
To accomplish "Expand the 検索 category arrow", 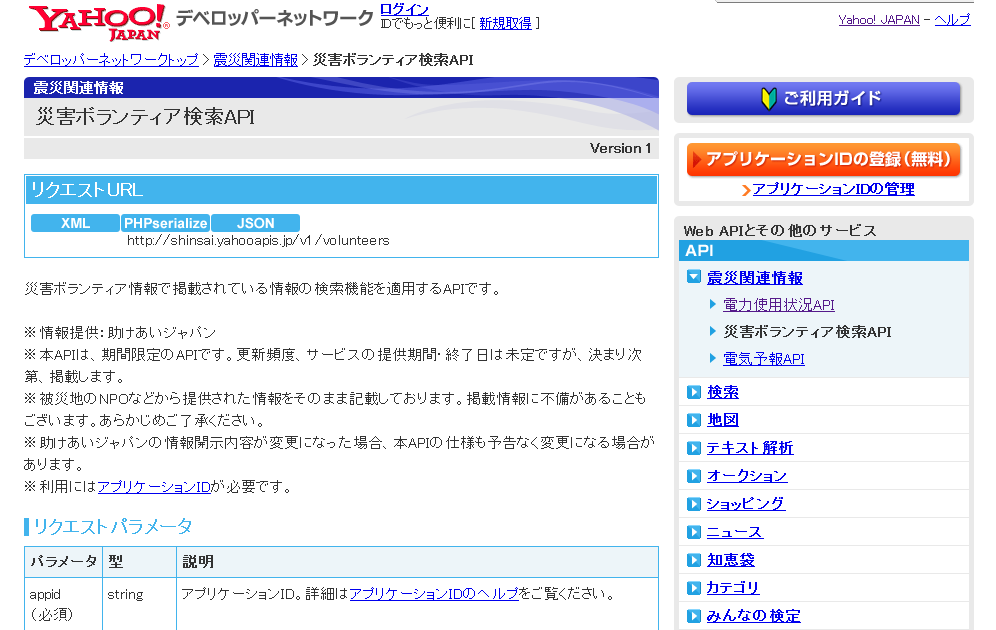I will 694,392.
